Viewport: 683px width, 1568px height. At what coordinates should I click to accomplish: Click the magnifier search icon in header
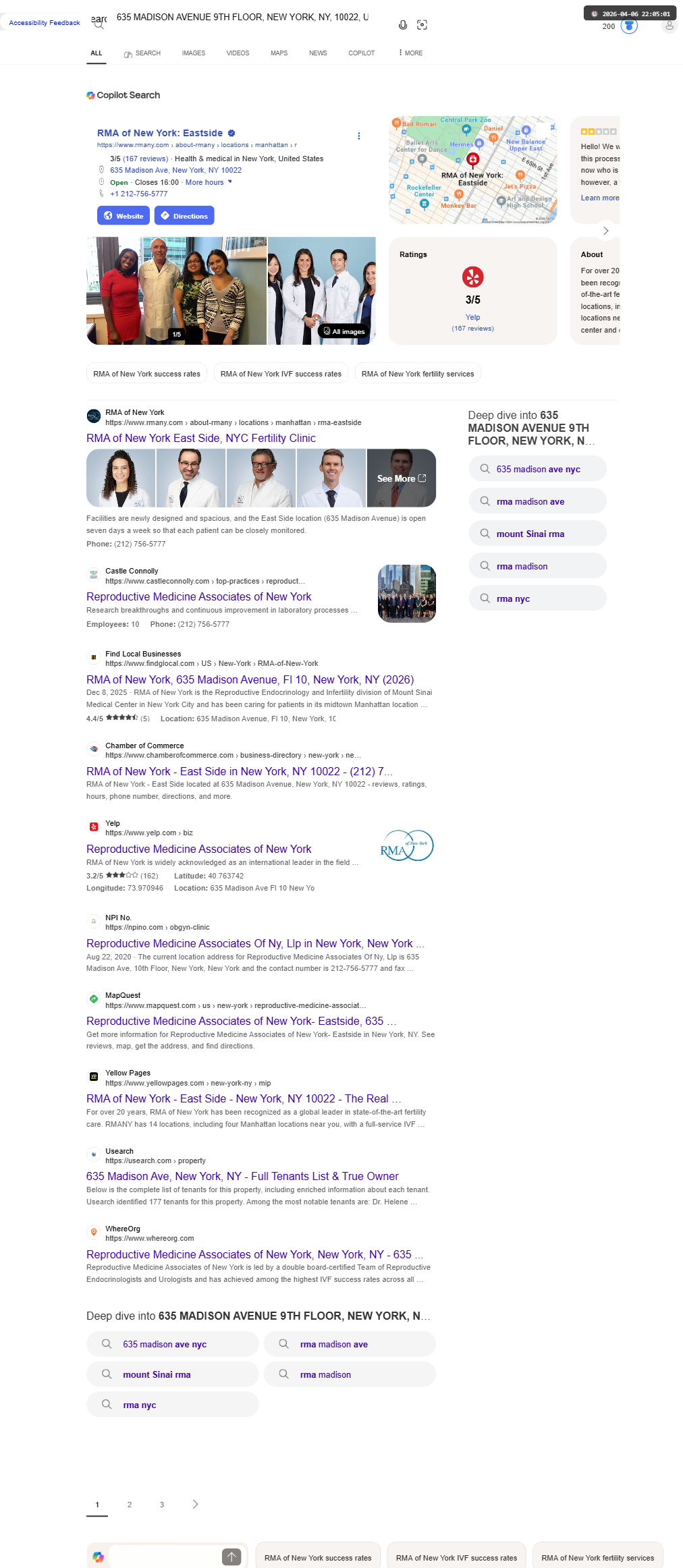pos(99,25)
